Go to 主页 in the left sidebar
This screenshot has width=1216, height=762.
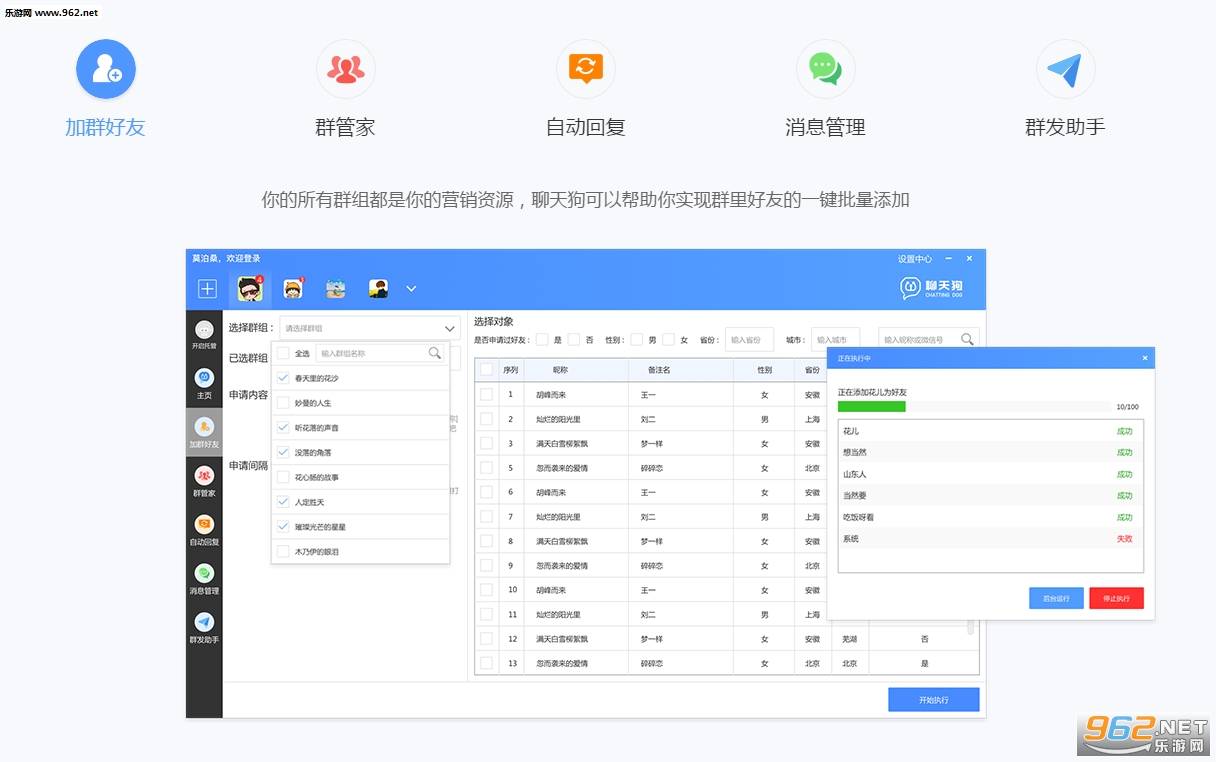204,383
